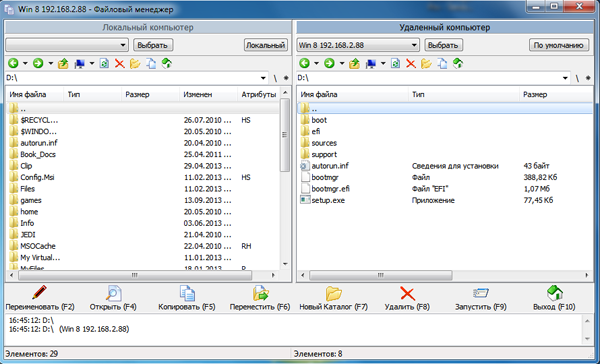Screen dimensions: 600x364
Task: Click green home icon in local toolbar
Action: [166, 63]
